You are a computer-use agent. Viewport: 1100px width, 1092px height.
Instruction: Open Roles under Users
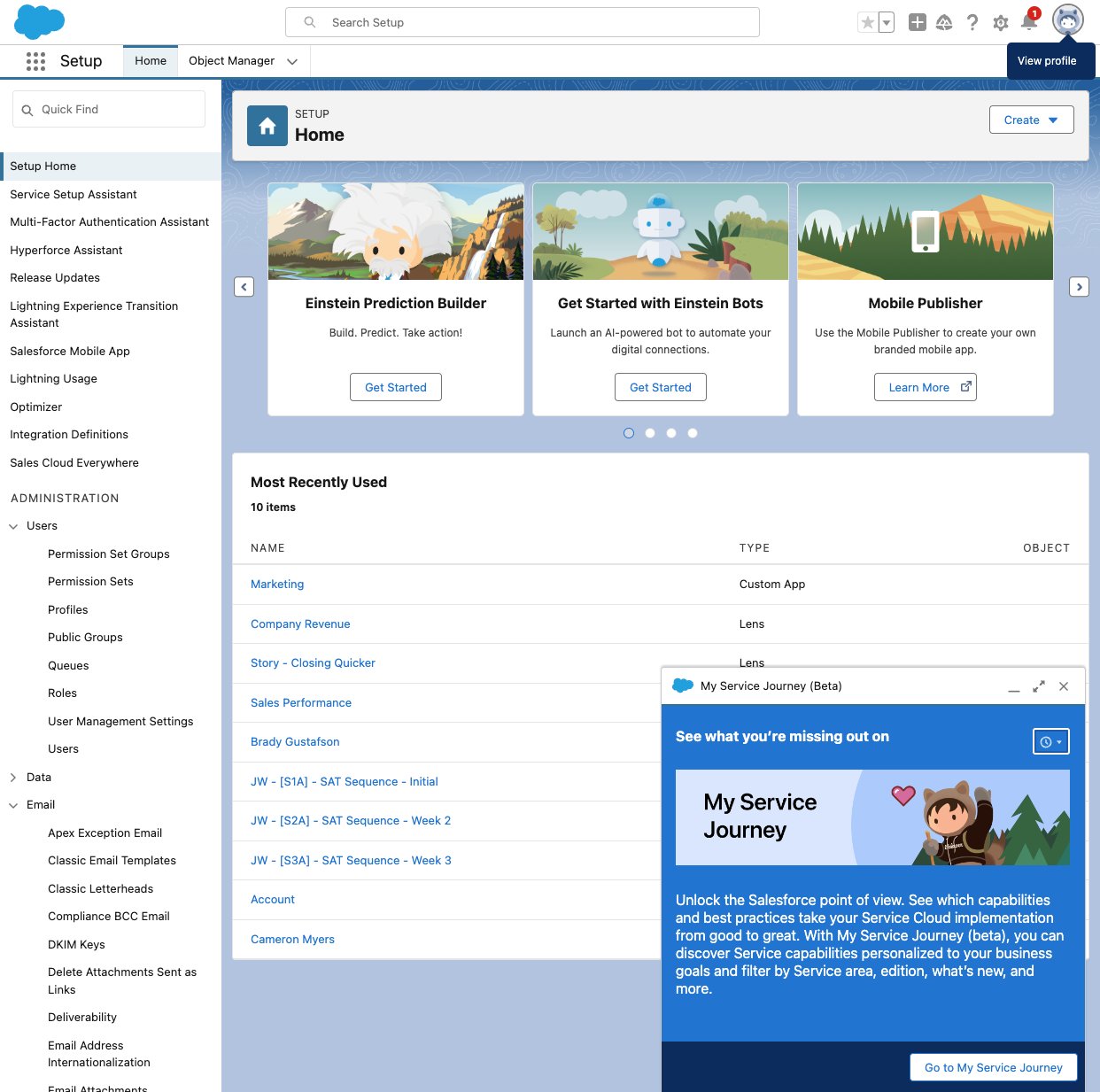[62, 693]
